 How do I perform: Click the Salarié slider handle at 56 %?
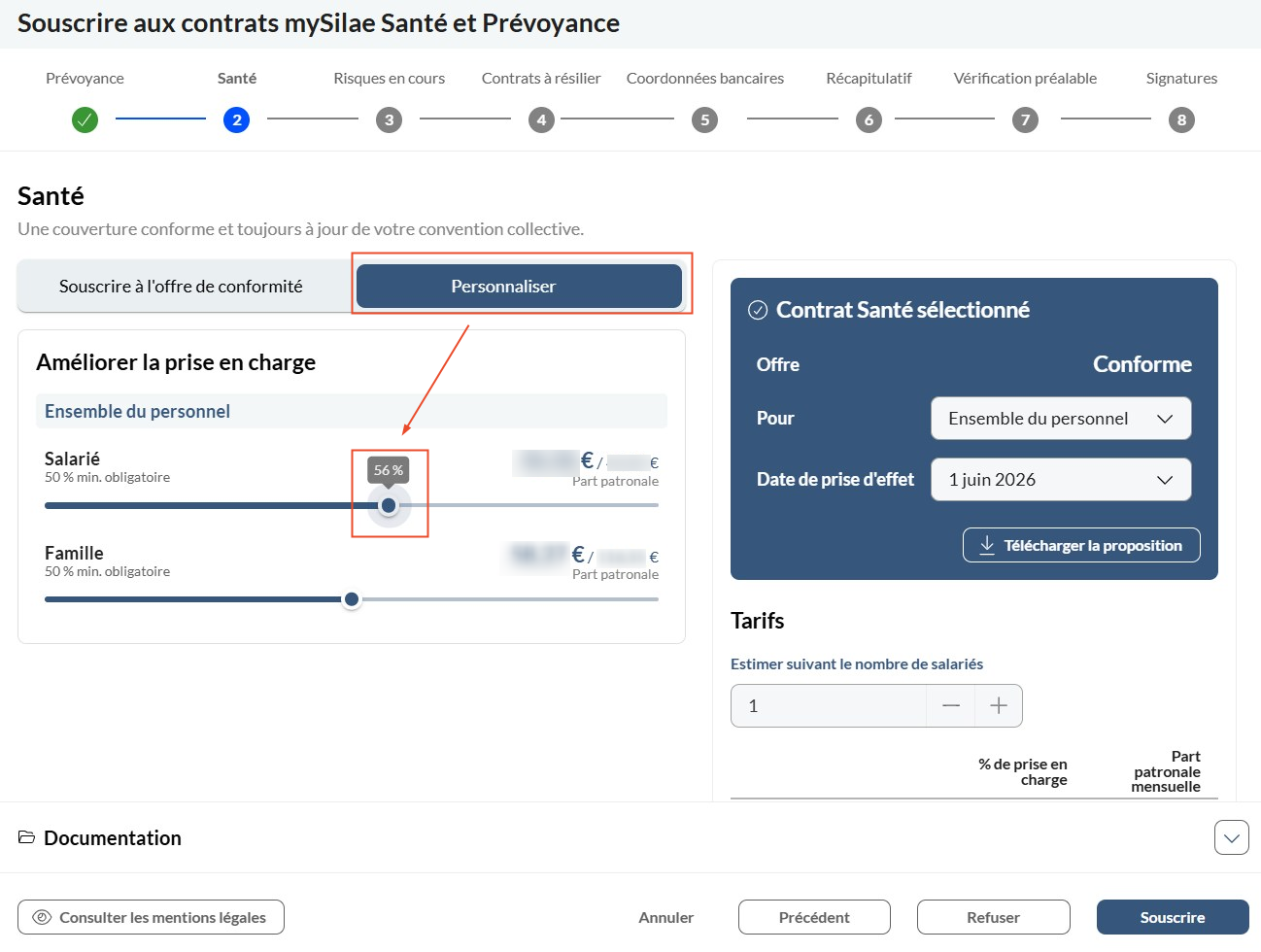[x=389, y=505]
